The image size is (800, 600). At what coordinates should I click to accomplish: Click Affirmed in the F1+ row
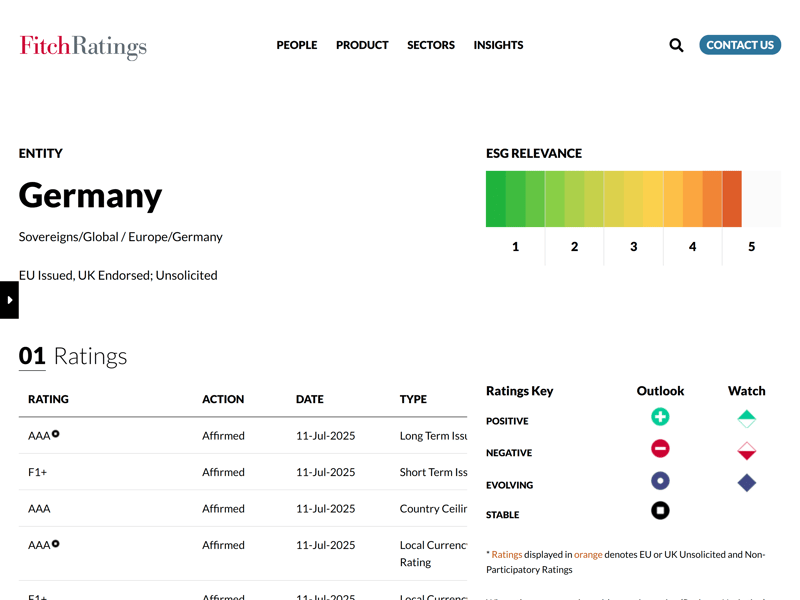223,472
